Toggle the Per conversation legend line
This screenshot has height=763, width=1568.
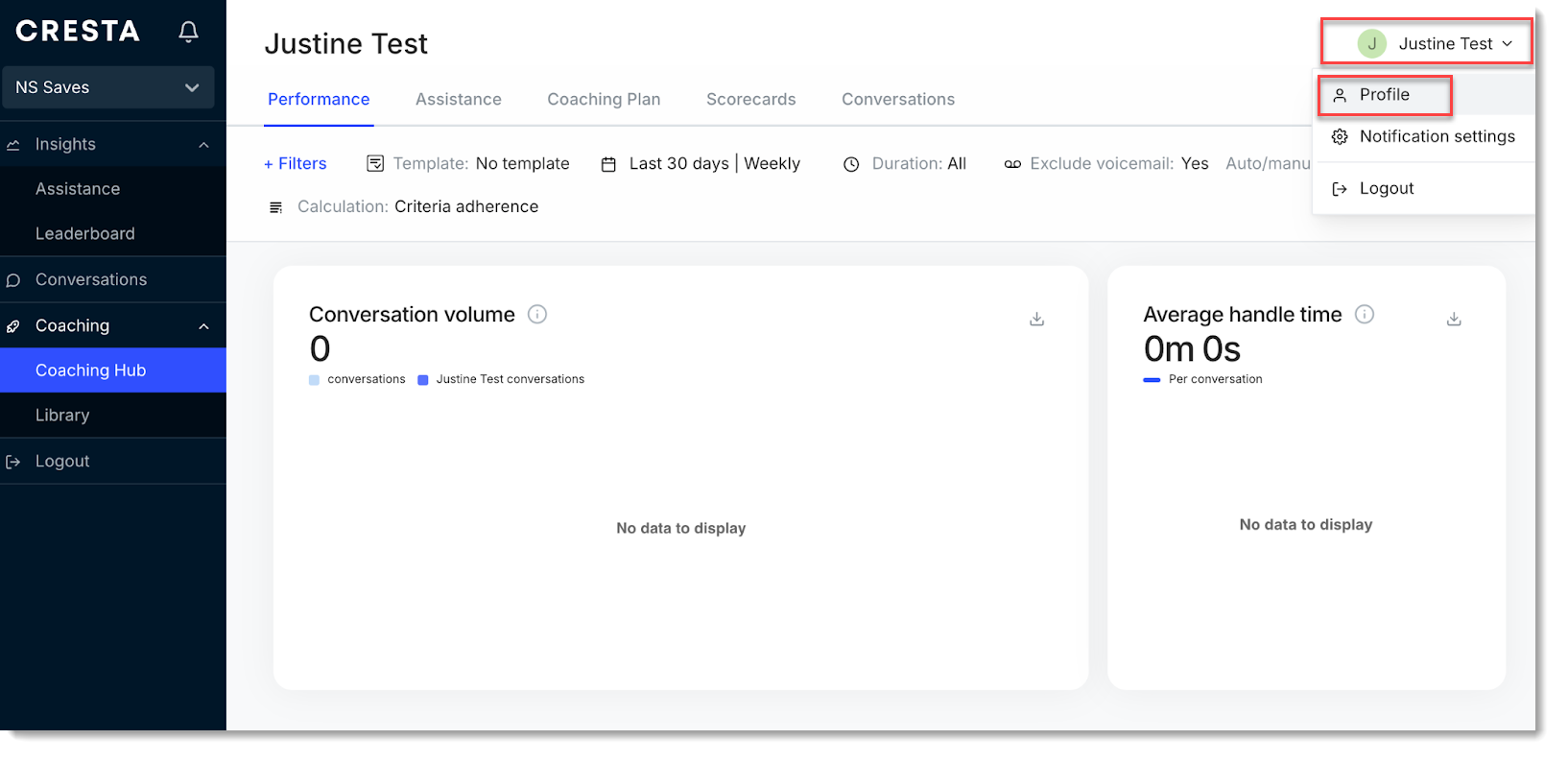pos(1152,380)
